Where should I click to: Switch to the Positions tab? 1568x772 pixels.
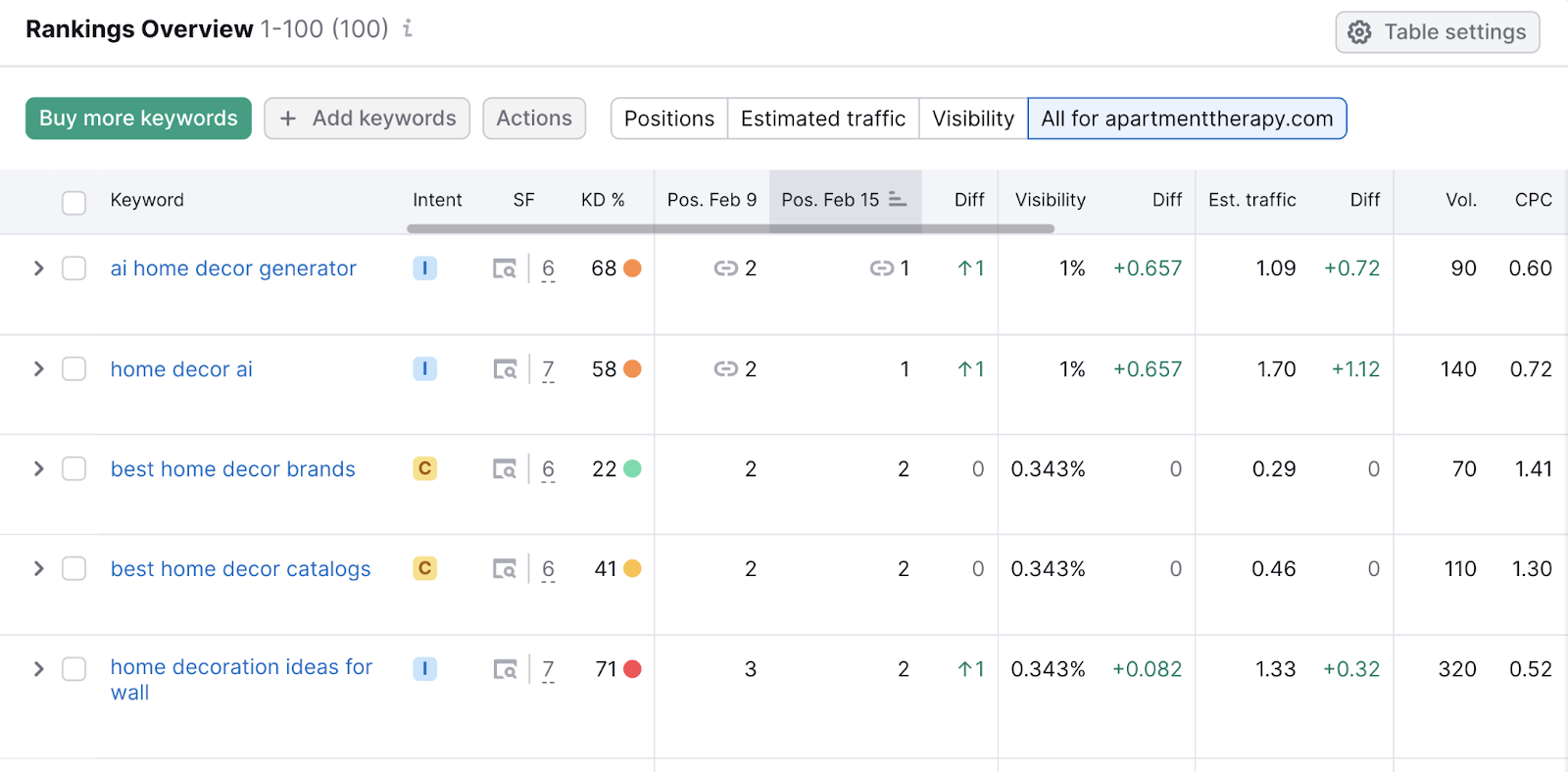(669, 119)
